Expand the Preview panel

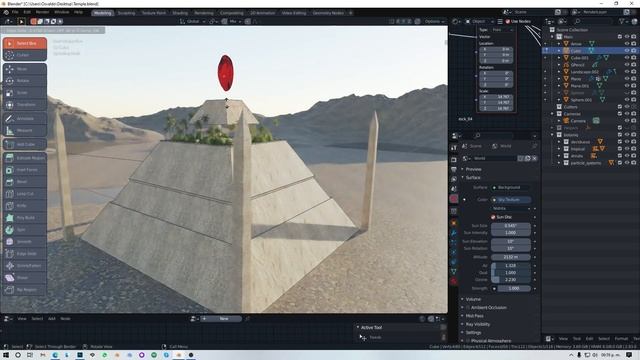pos(473,169)
